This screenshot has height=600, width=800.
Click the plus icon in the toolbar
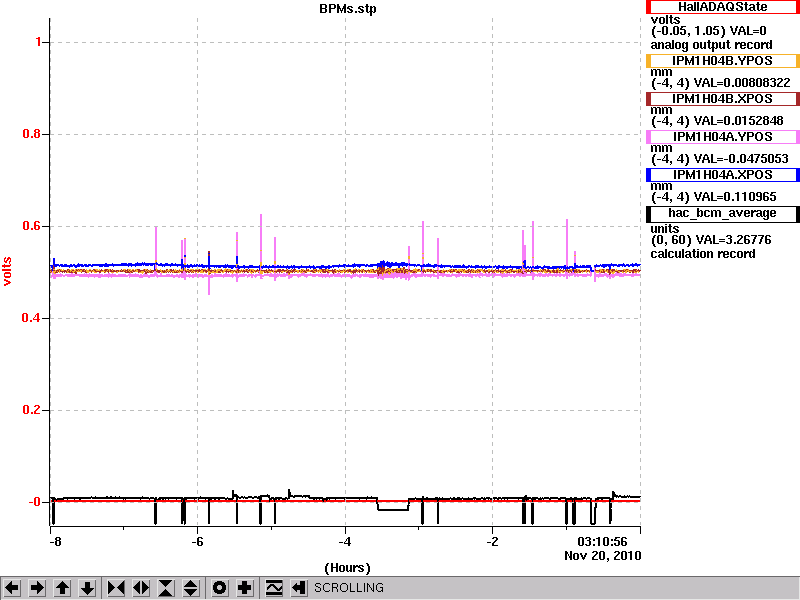[x=245, y=588]
